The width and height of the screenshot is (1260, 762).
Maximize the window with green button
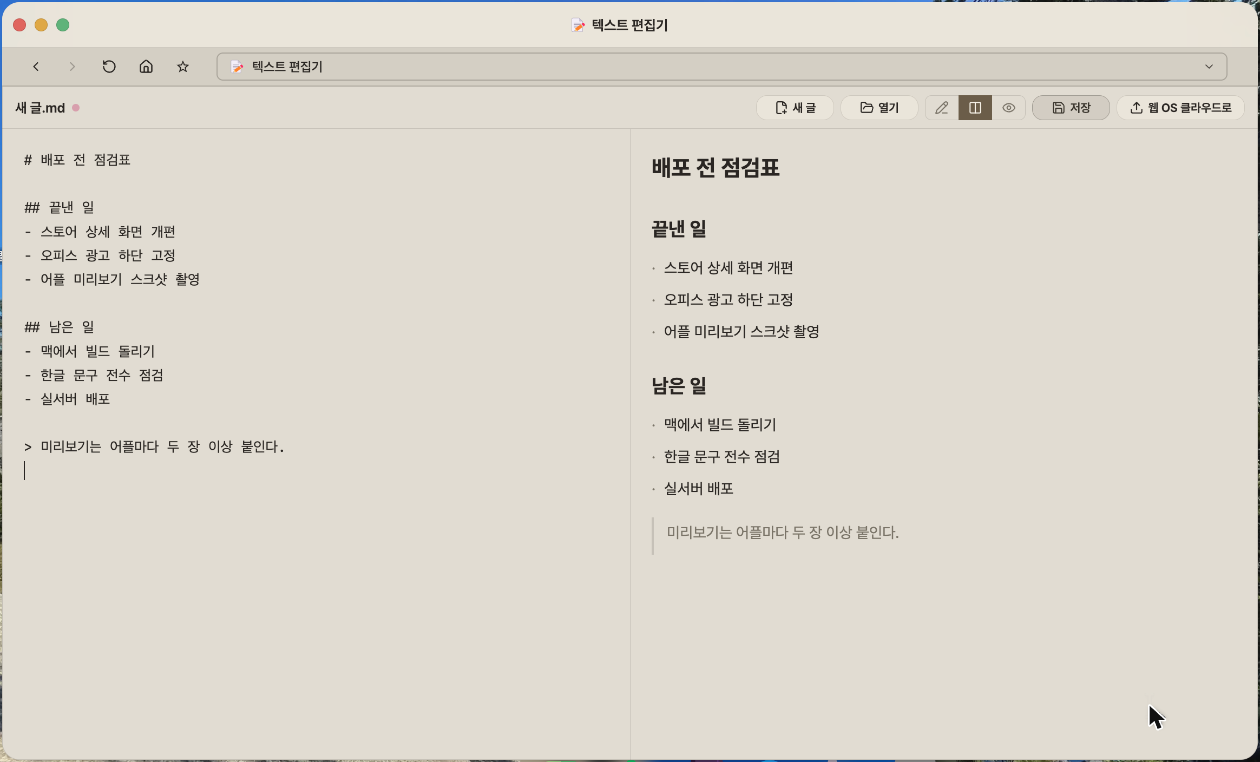[63, 25]
